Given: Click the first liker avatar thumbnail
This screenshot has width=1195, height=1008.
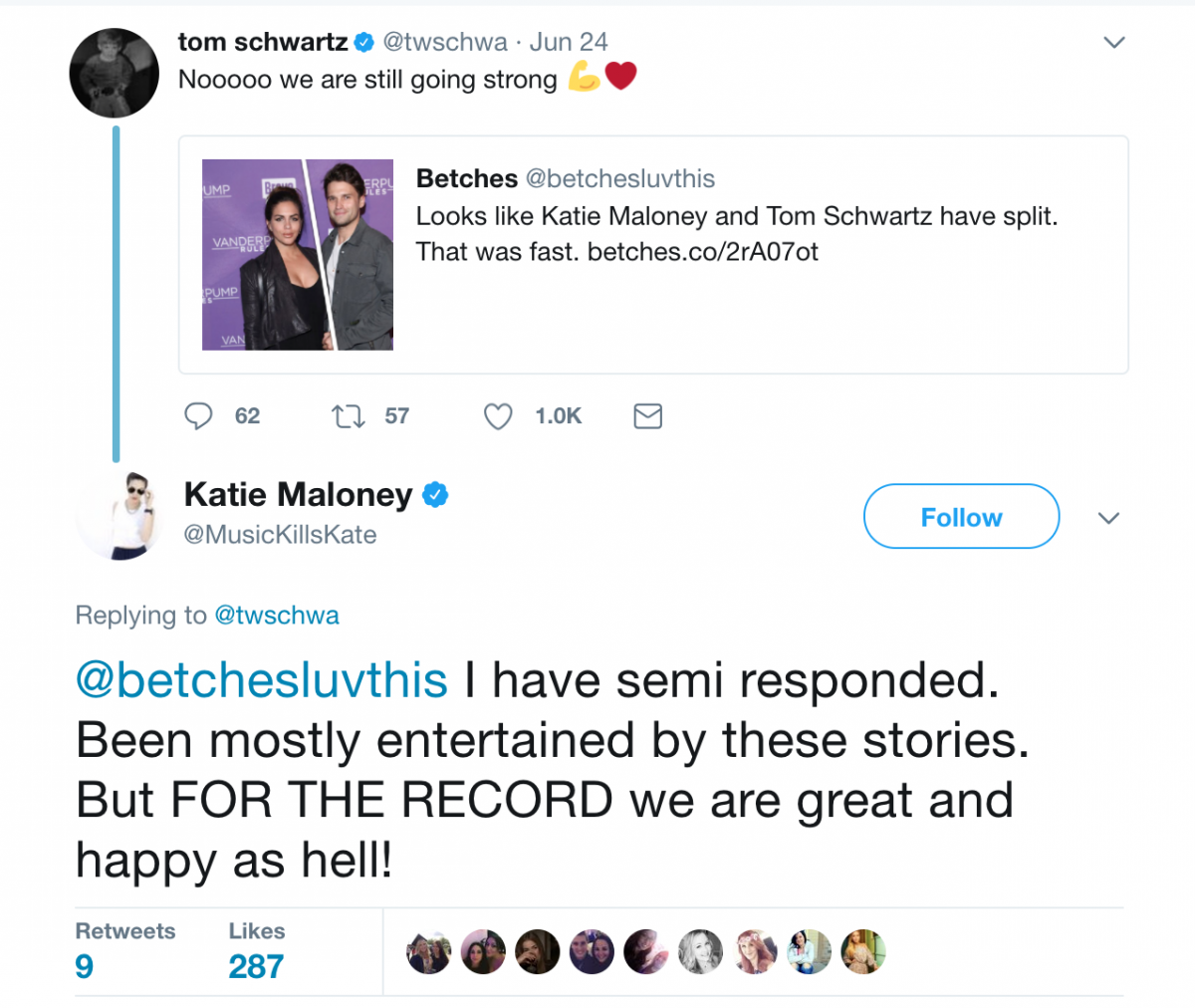Looking at the screenshot, I should click(428, 951).
